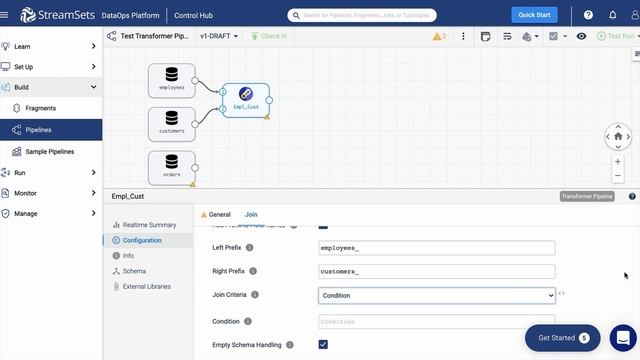Click the Empty Schema Handling info icon
The height and width of the screenshot is (360, 640).
pyautogui.click(x=290, y=345)
